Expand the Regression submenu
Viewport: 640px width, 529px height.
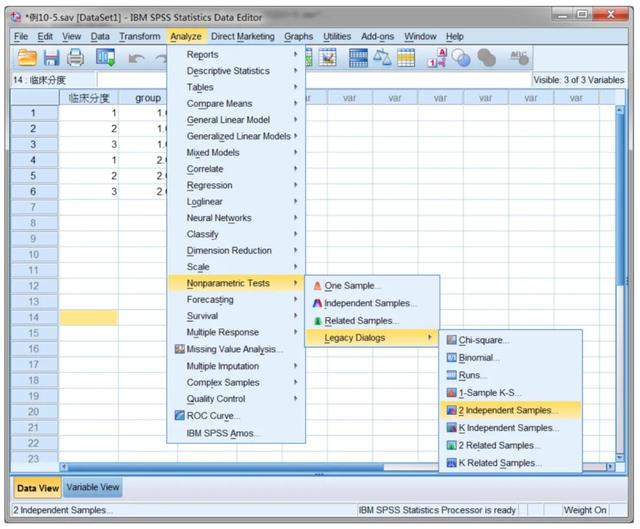pos(236,185)
